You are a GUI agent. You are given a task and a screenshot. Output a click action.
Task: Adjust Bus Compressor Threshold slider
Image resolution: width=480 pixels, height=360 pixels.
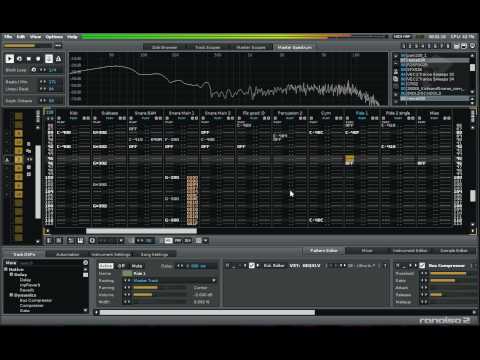click(x=453, y=274)
